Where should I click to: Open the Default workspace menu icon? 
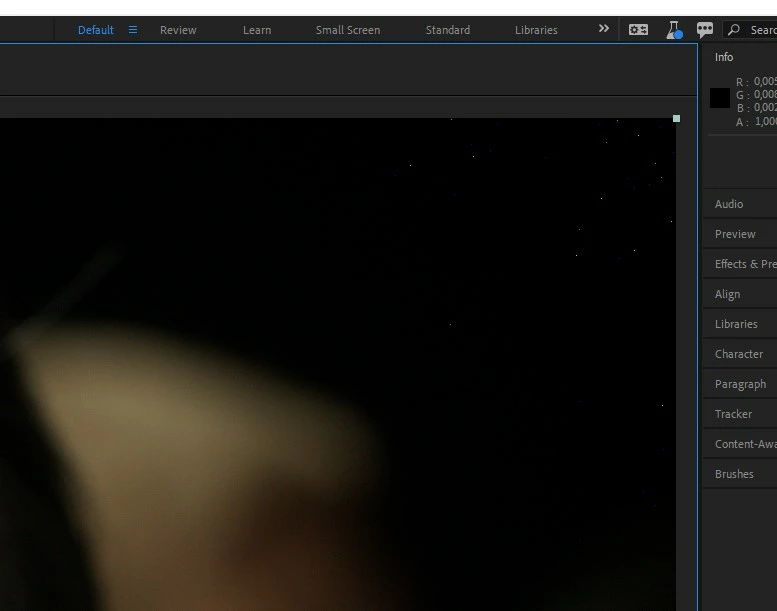click(x=133, y=30)
